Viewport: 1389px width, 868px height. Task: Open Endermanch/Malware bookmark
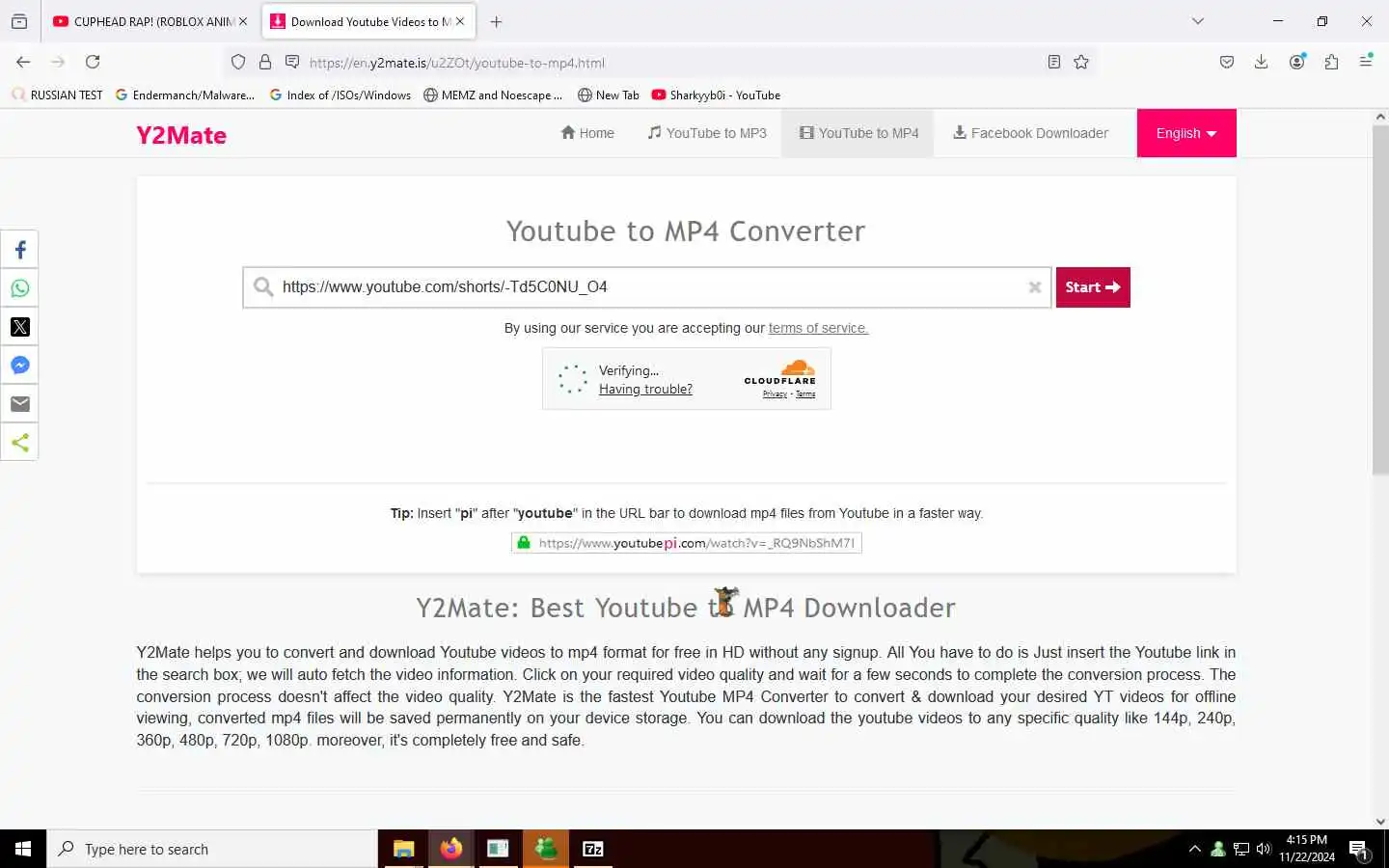(184, 95)
